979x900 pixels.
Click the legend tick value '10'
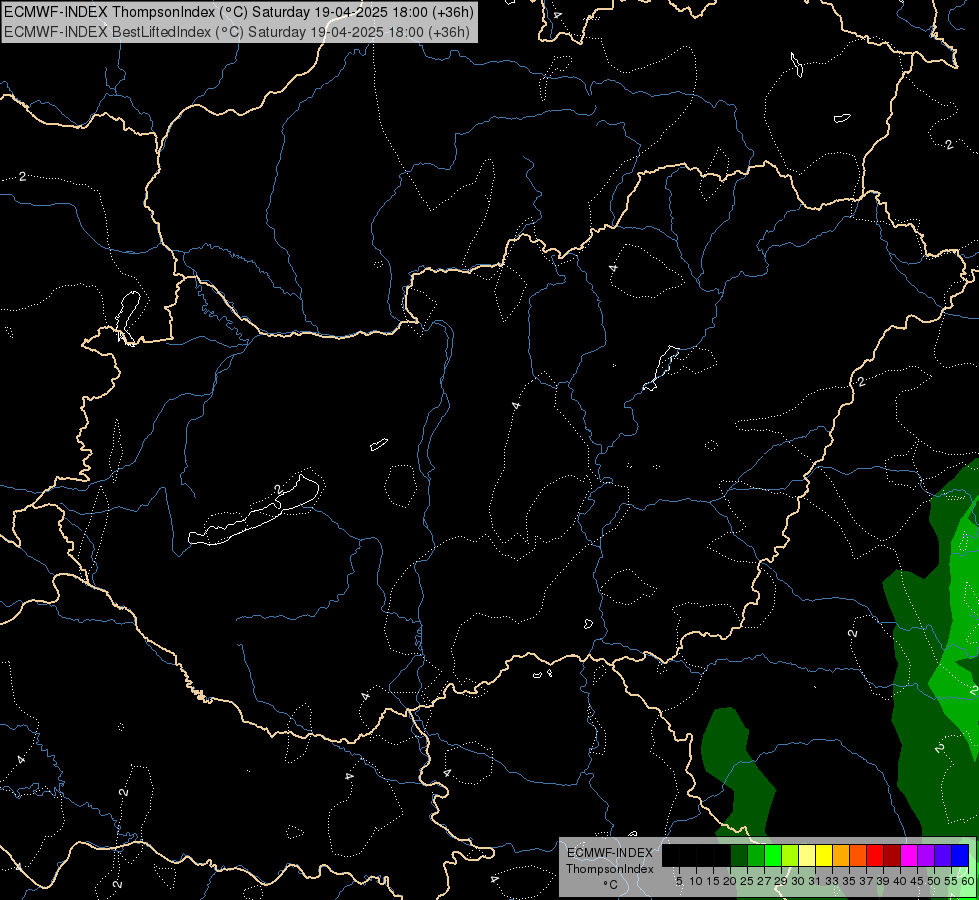pos(696,881)
